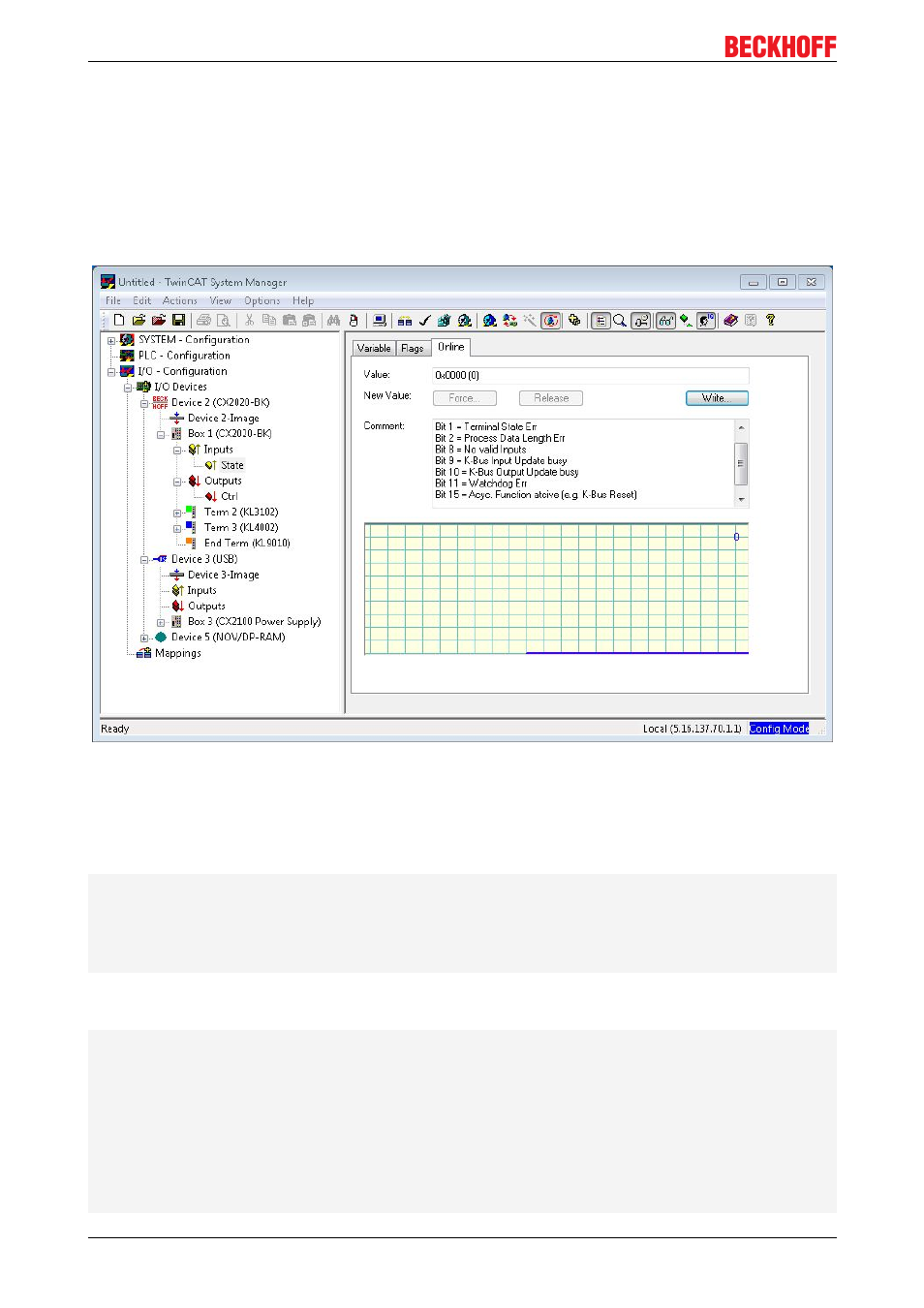Viewport: 924px width, 1308px height.
Task: Click the Find binoculars icon
Action: (333, 320)
